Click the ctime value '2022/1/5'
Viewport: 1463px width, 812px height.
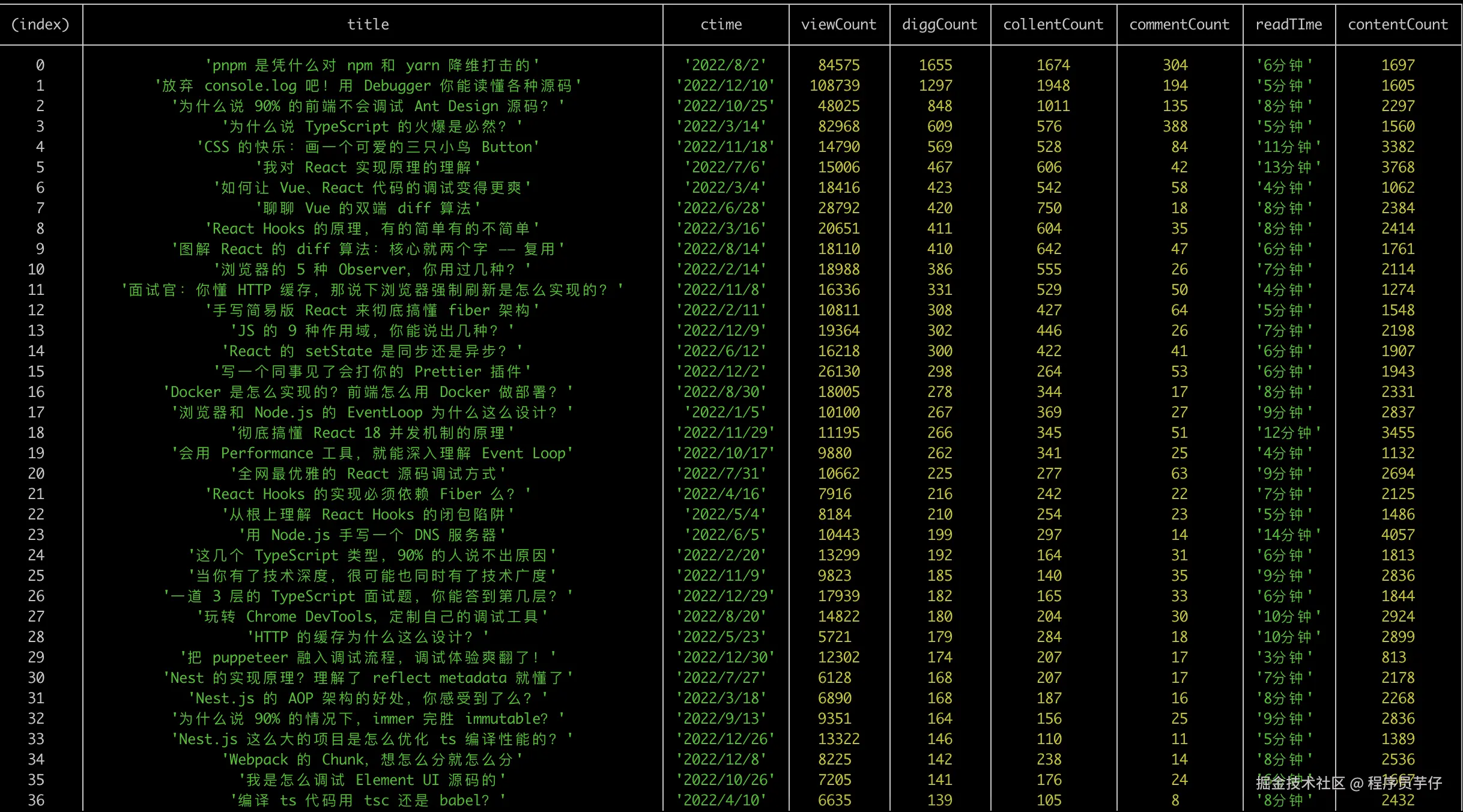tap(725, 413)
